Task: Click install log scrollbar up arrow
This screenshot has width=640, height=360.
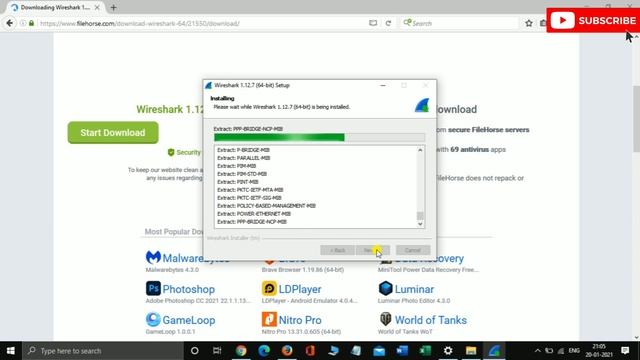Action: point(420,150)
